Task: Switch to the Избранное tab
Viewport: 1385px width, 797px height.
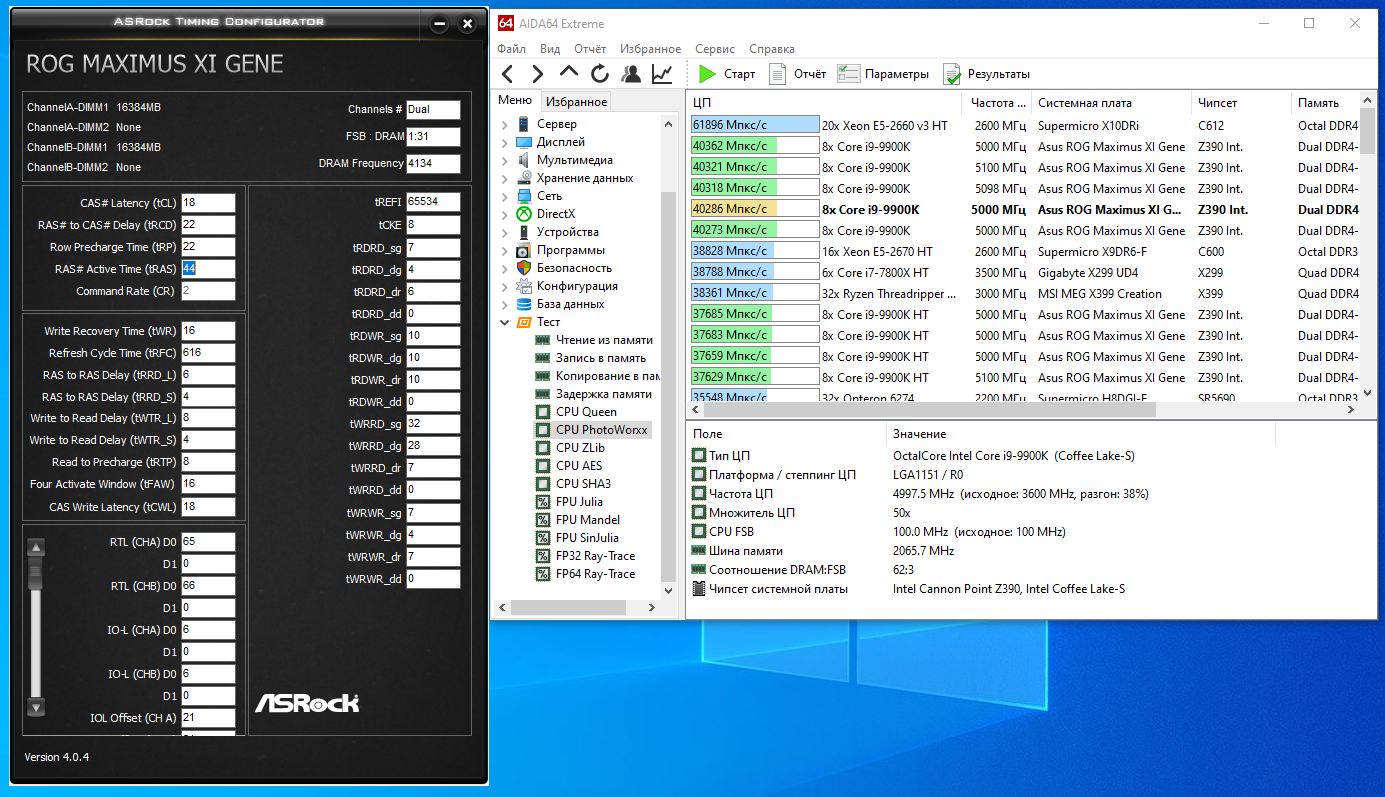Action: point(576,102)
